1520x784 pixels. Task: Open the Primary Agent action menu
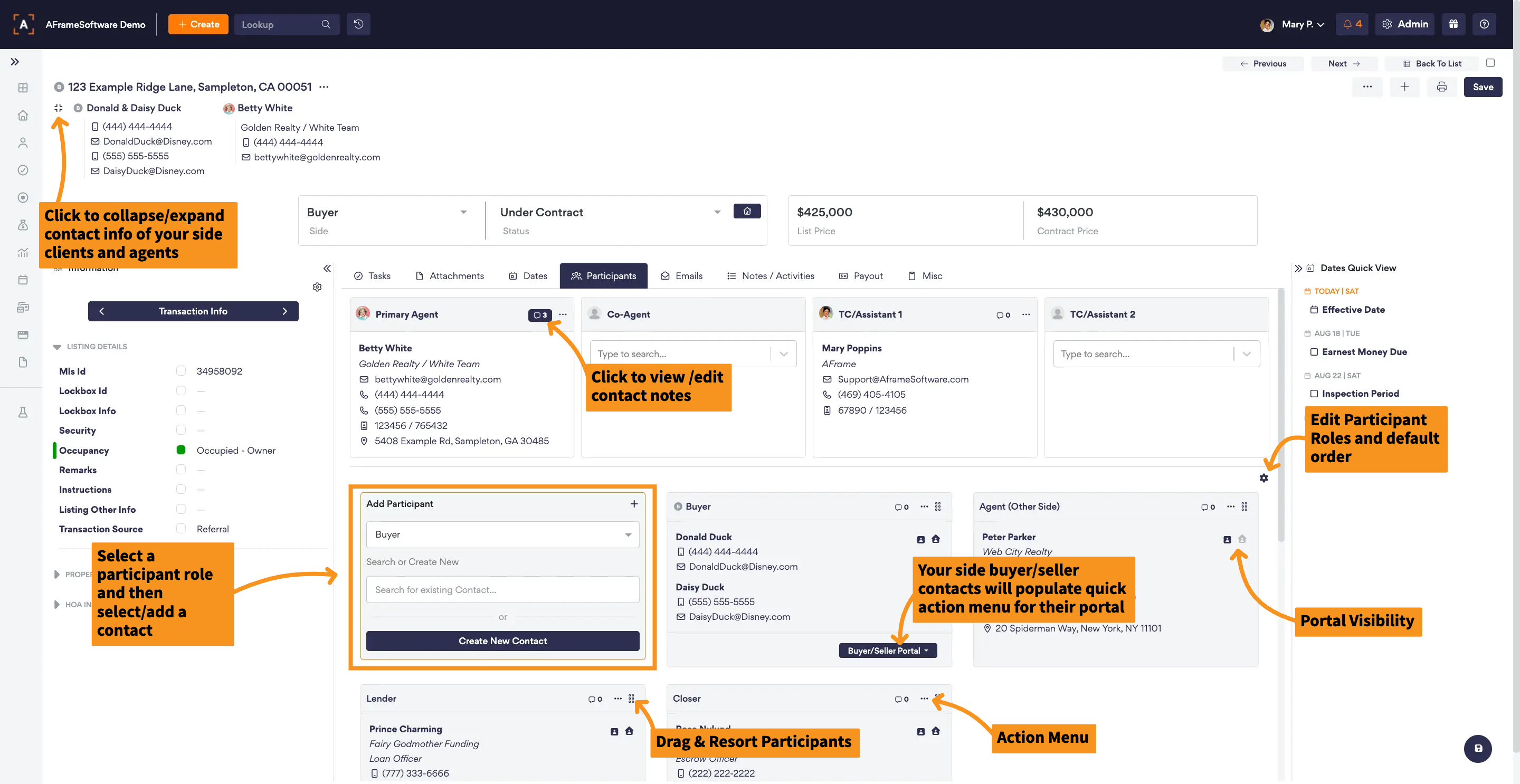(x=563, y=314)
